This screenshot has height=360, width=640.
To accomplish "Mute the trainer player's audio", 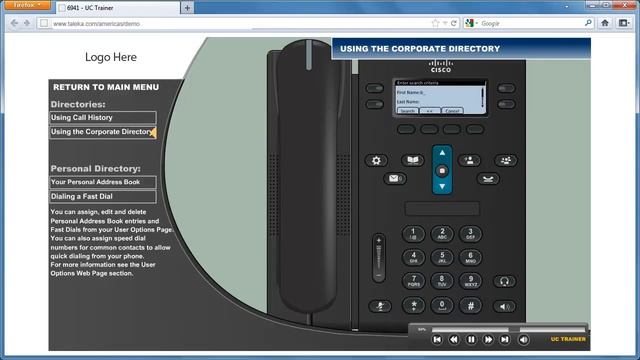I will tap(524, 340).
